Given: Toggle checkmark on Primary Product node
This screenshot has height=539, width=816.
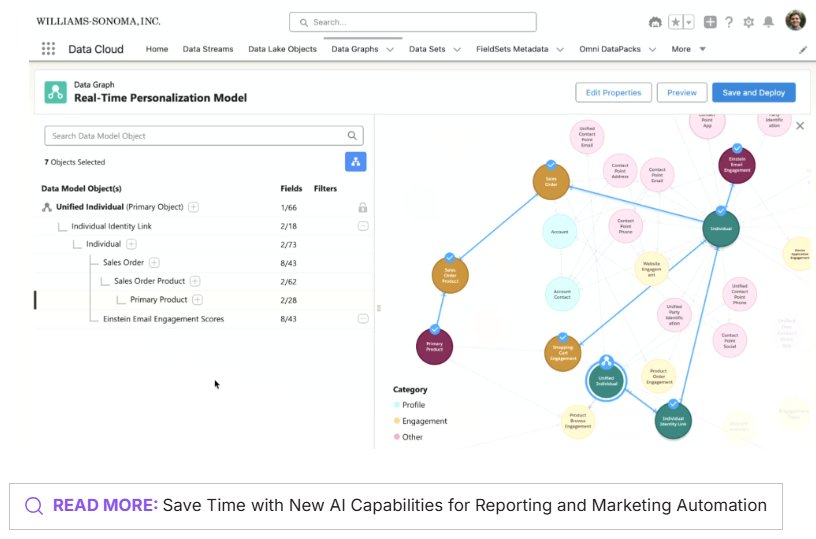Looking at the screenshot, I should tap(435, 329).
